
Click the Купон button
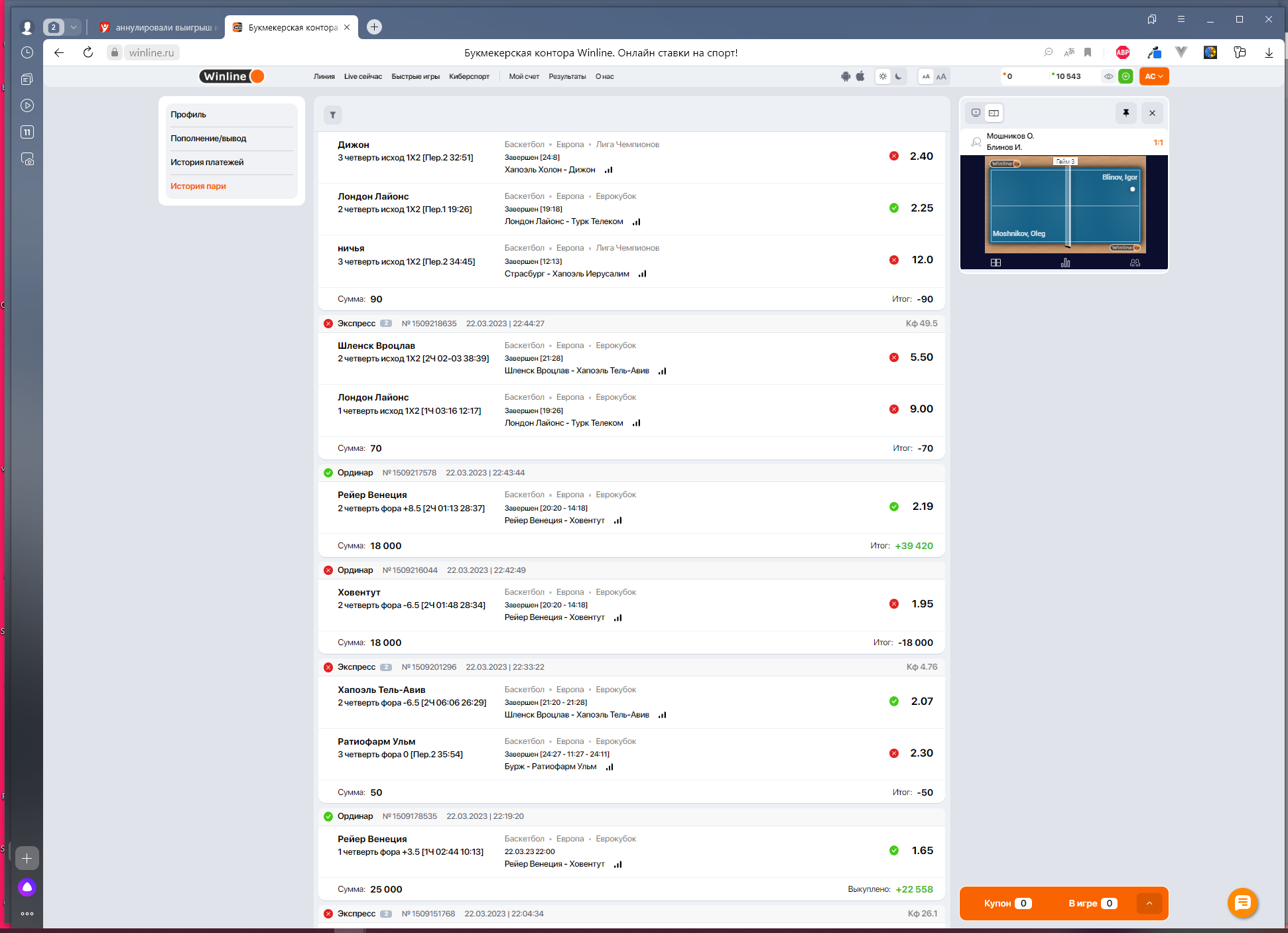[x=1007, y=903]
